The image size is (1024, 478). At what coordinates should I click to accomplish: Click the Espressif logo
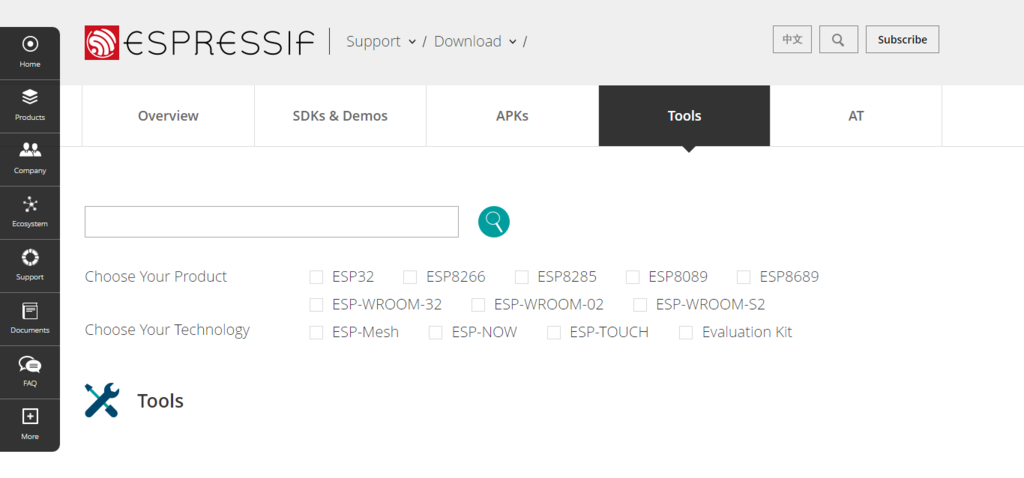tap(199, 42)
